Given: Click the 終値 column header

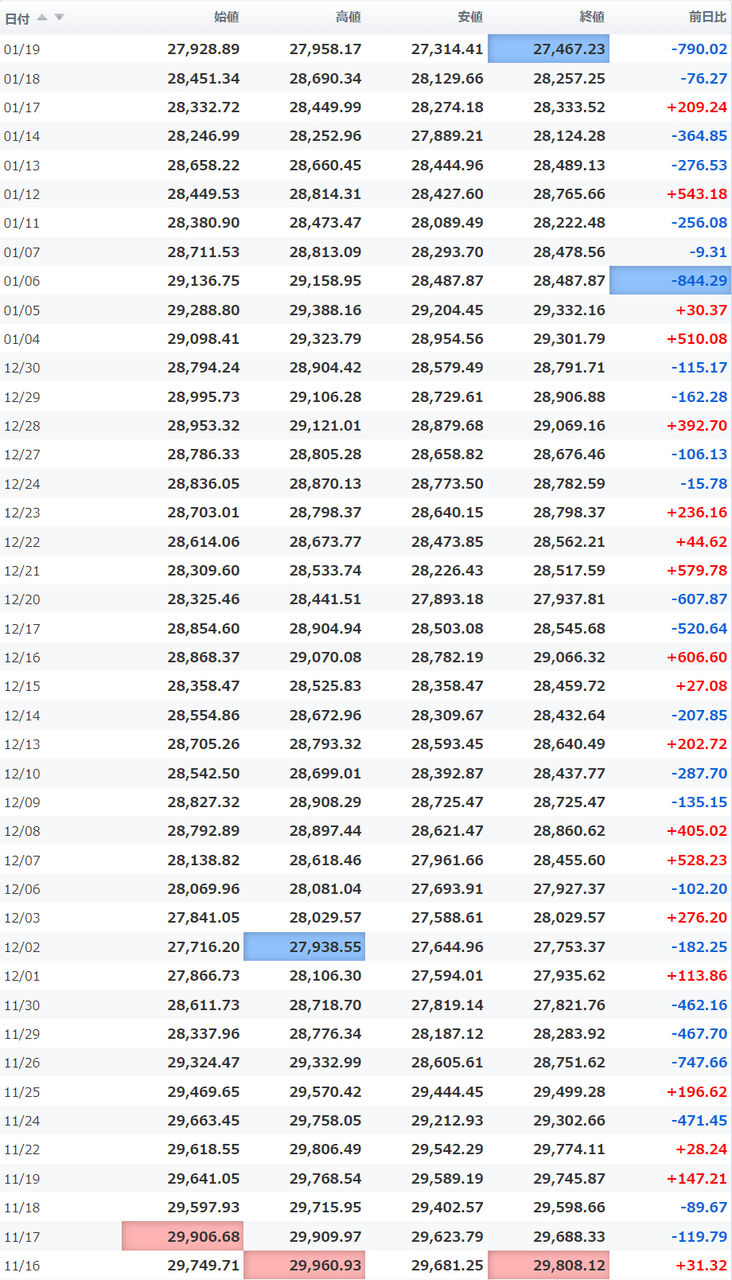Looking at the screenshot, I should (x=593, y=17).
